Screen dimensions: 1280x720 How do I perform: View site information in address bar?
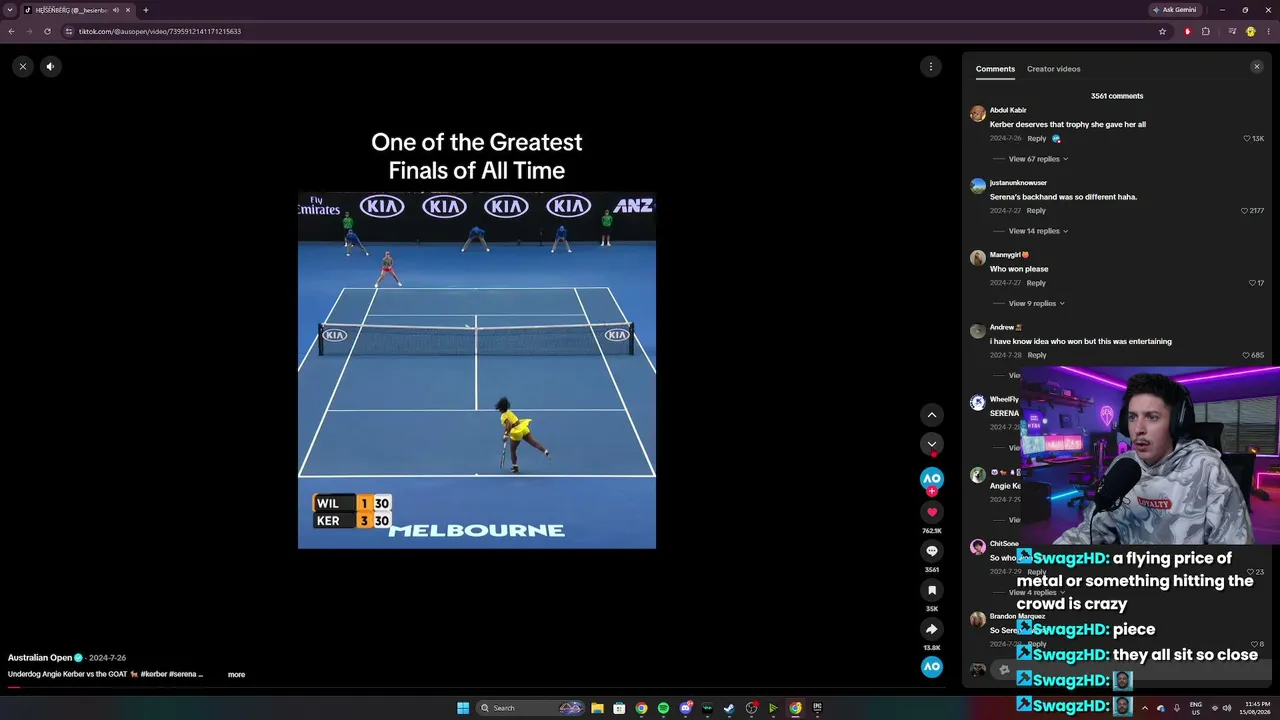click(69, 31)
